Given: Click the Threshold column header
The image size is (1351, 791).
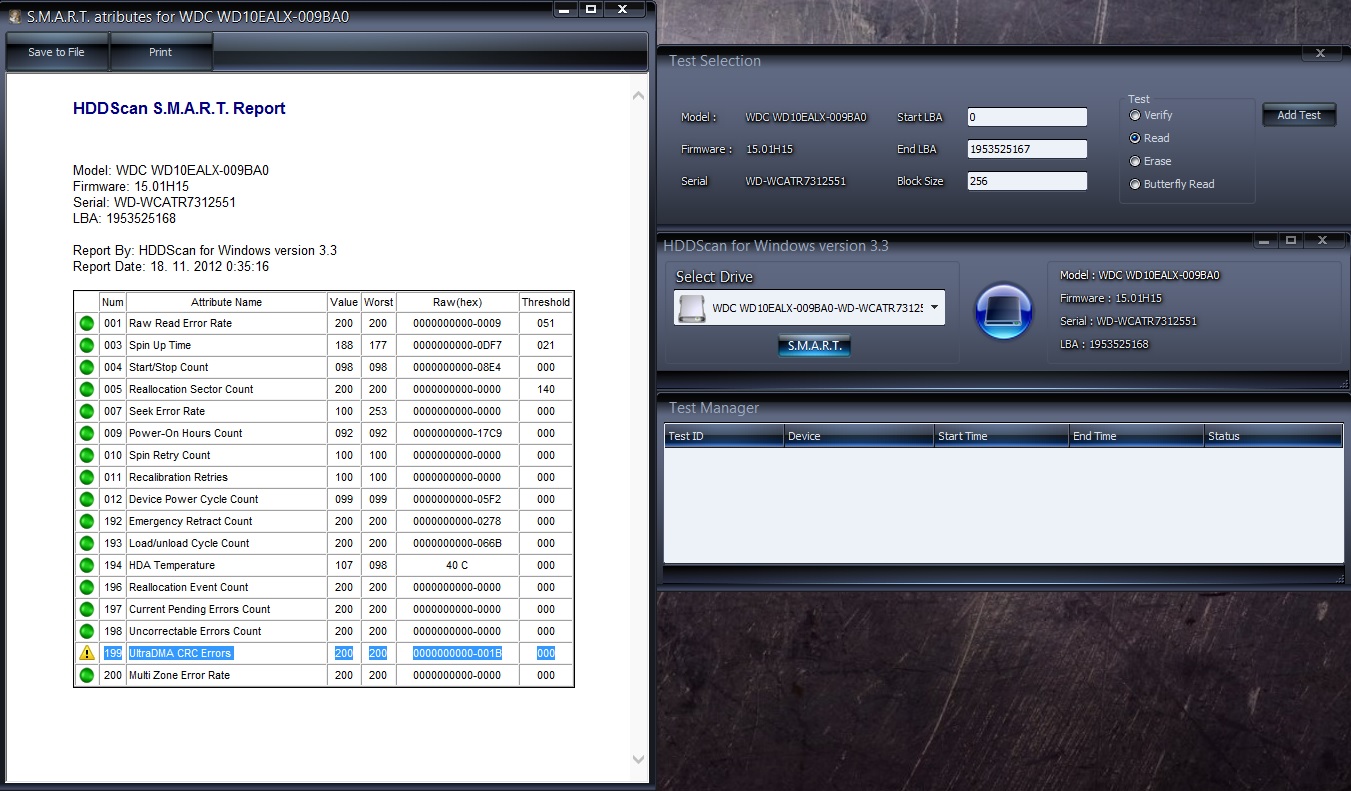Looking at the screenshot, I should pyautogui.click(x=546, y=302).
